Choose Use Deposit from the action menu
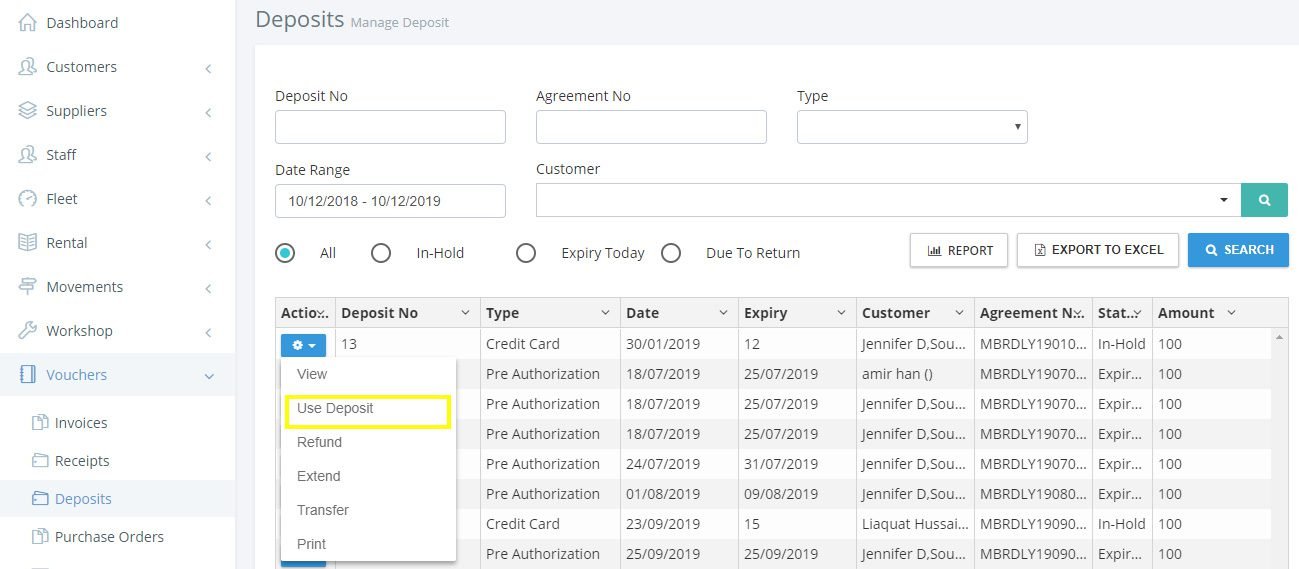Screen dimensions: 1299x569 (335, 408)
